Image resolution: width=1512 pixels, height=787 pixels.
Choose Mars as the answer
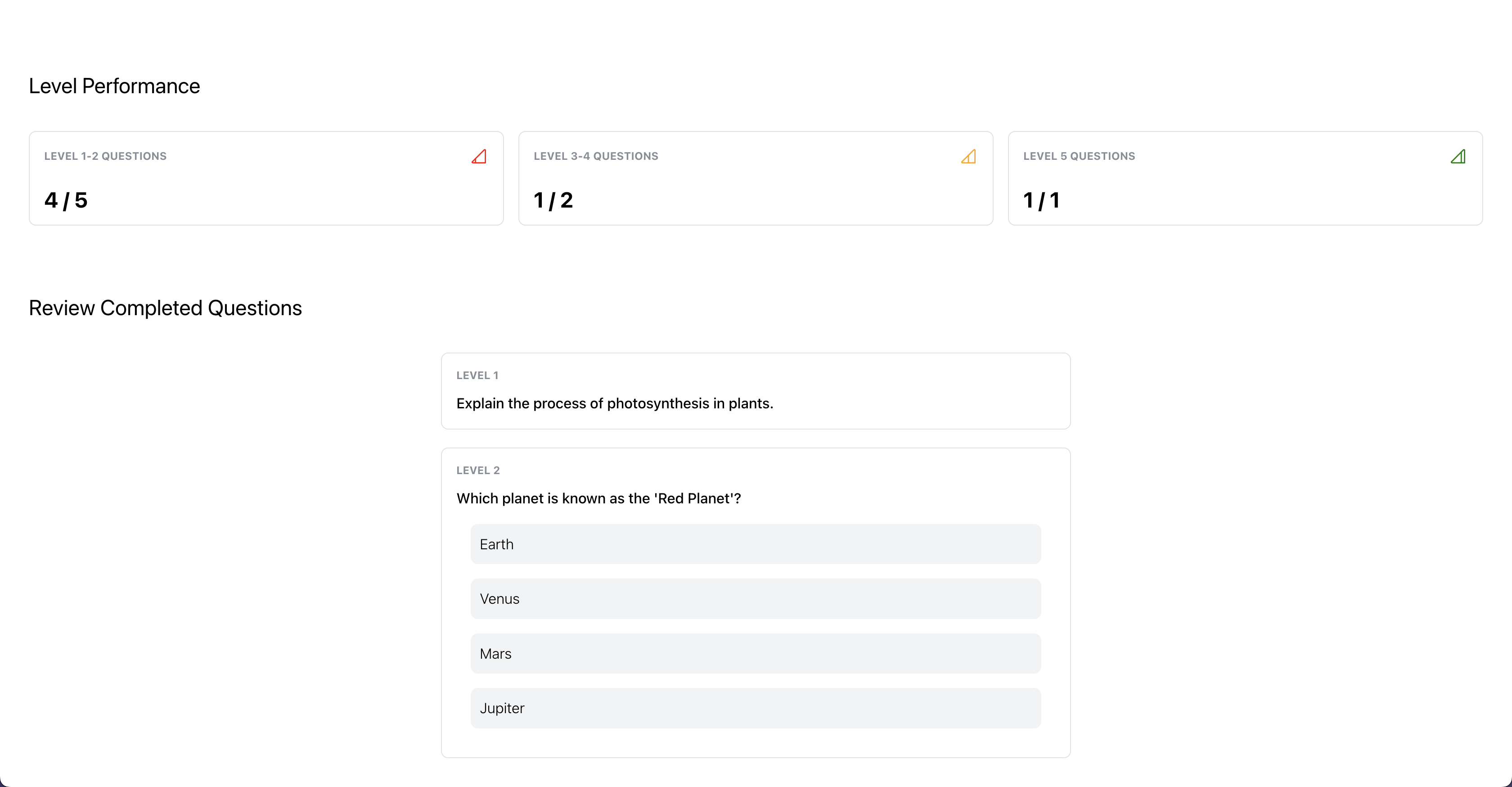(x=756, y=654)
